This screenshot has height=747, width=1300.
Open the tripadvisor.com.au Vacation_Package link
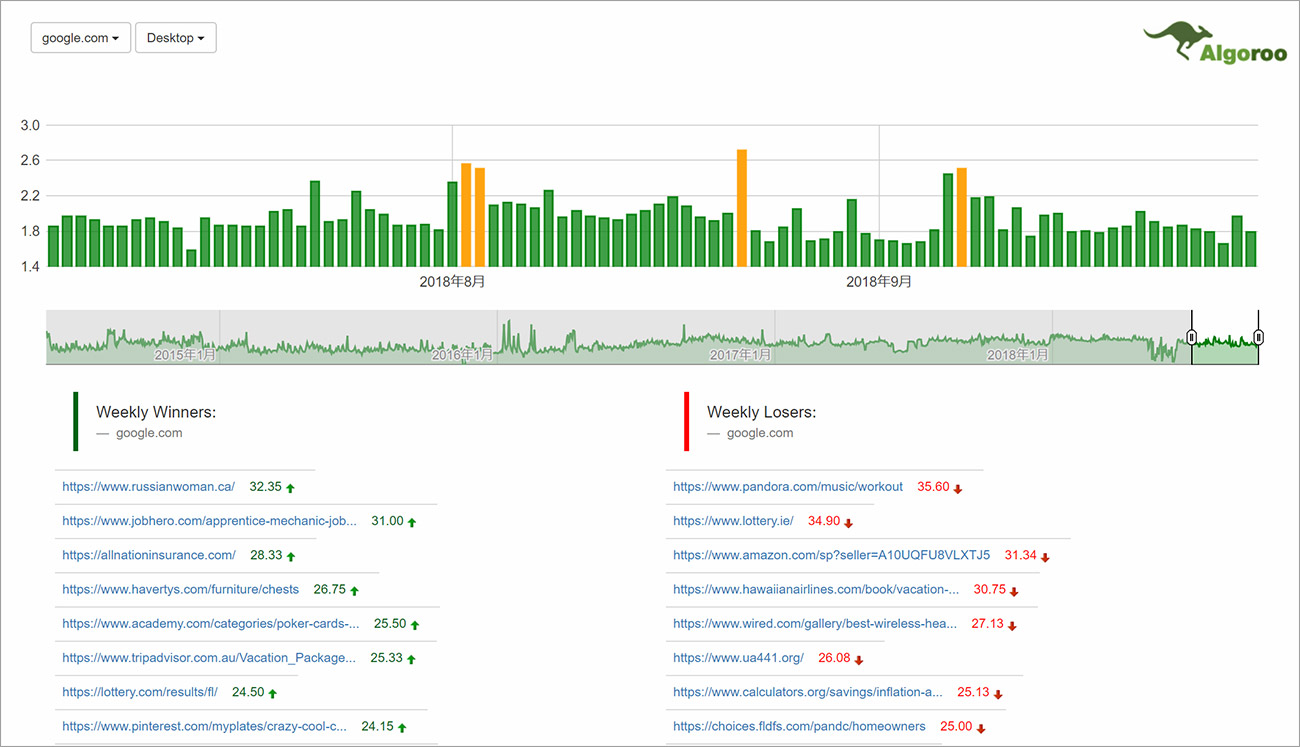(209, 658)
